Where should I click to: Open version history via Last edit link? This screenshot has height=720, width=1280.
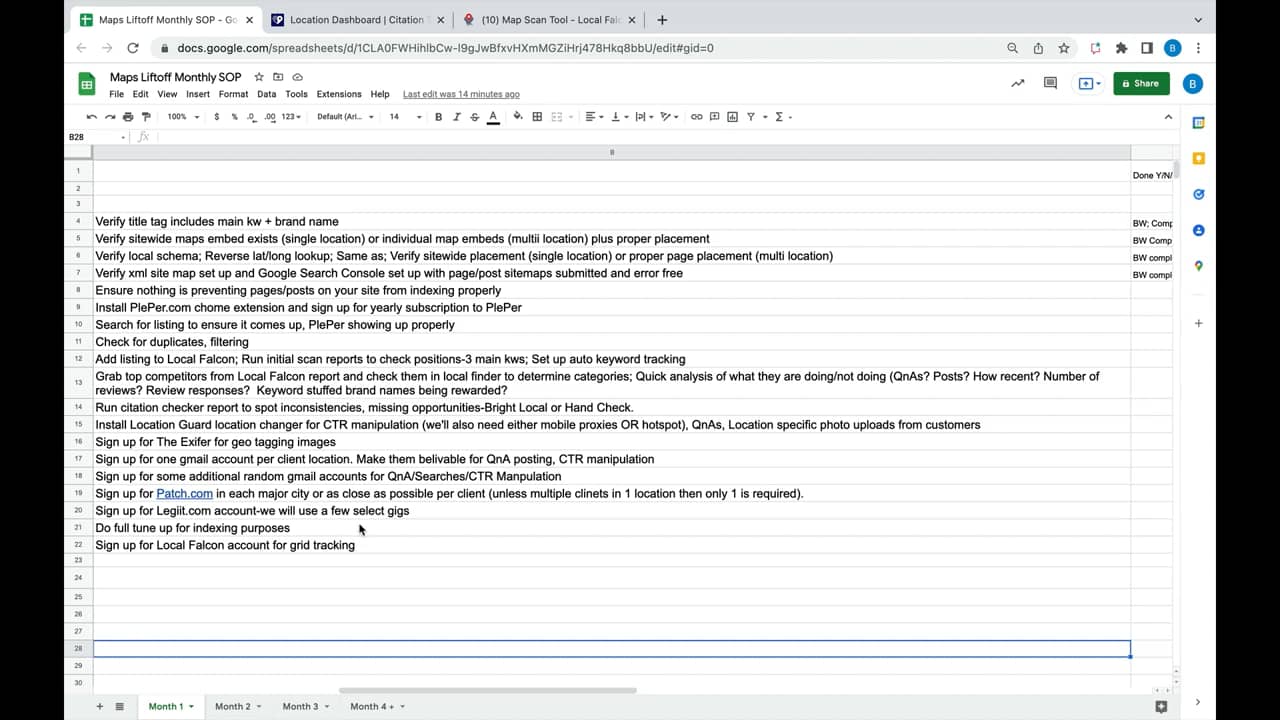[461, 94]
